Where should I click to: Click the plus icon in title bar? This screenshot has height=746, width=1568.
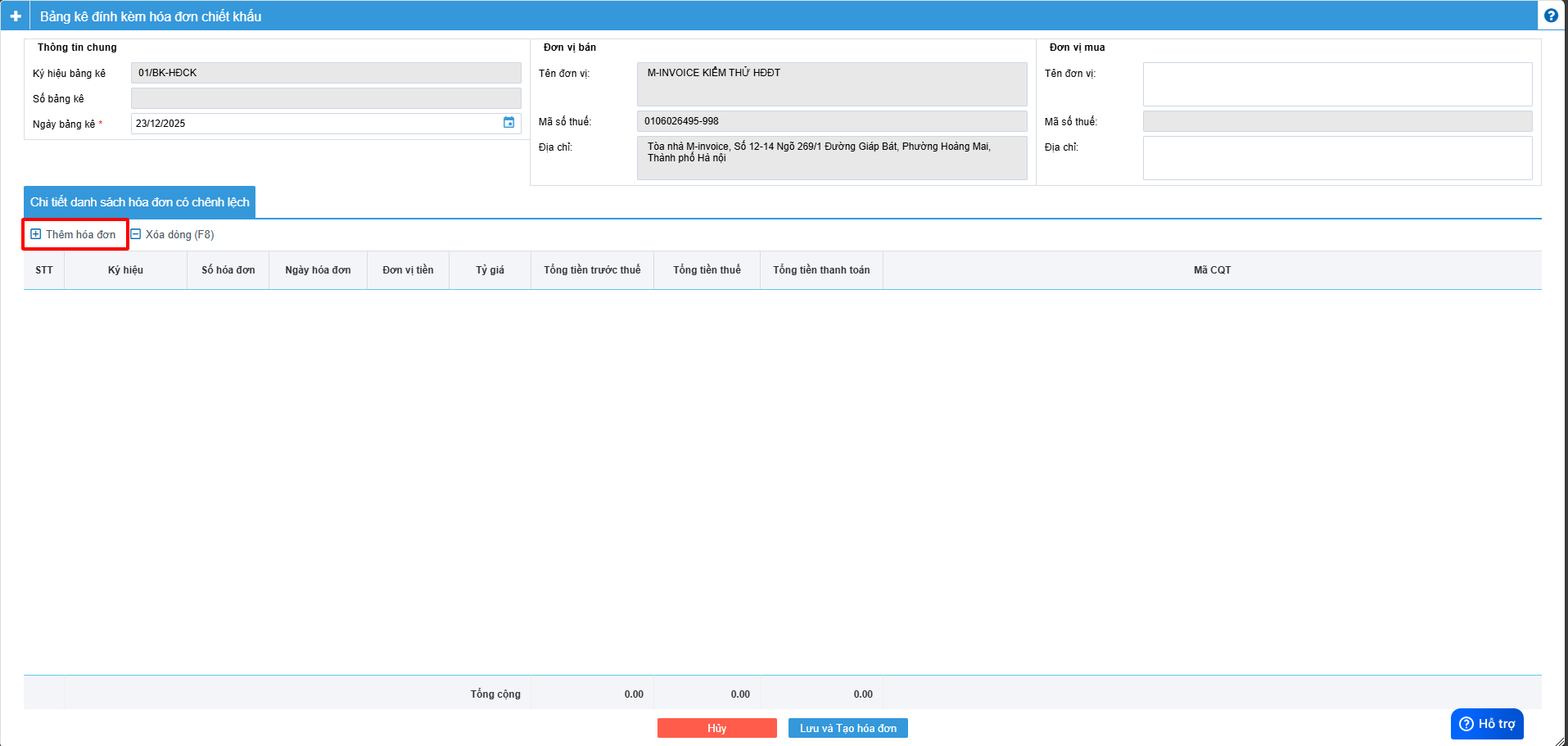16,16
